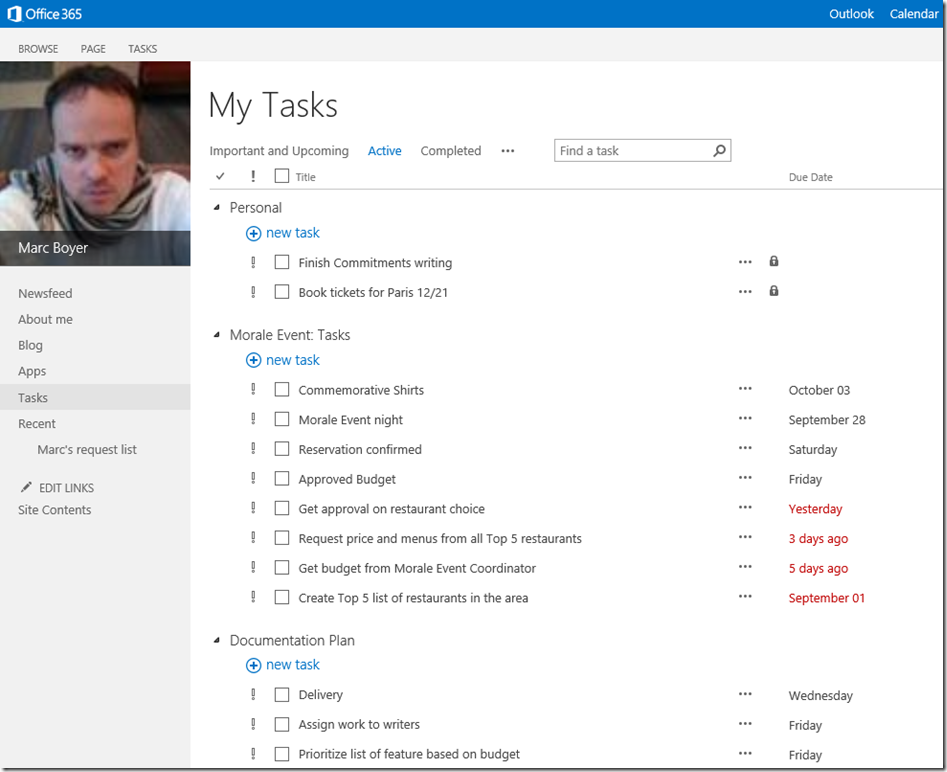The width and height of the screenshot is (947, 772).
Task: Click the checkmark completion column header icon
Action: (x=221, y=176)
